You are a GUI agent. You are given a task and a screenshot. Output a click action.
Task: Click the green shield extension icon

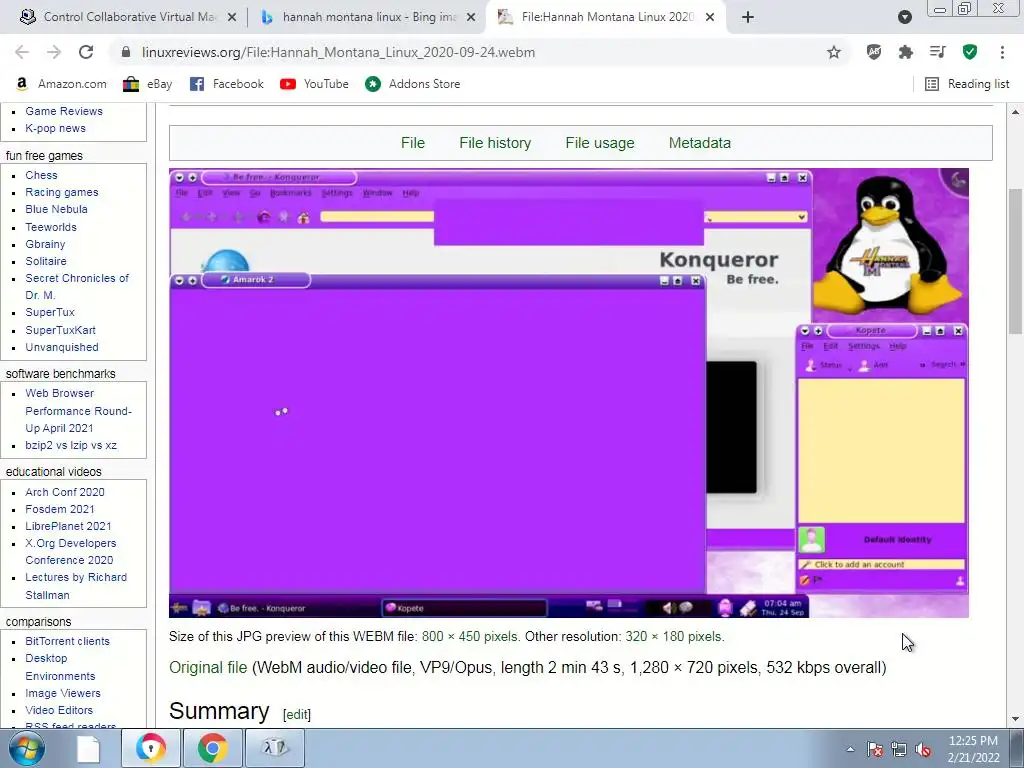pos(970,52)
